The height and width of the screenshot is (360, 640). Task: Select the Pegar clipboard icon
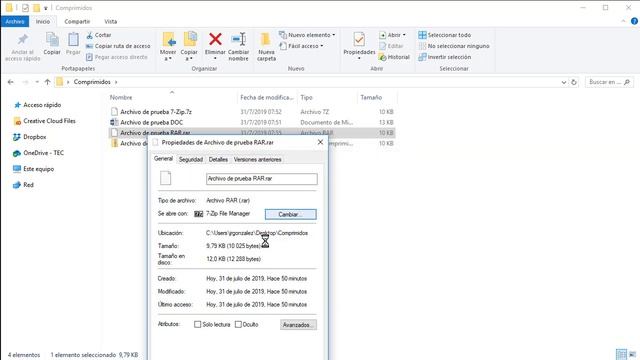pos(73,44)
